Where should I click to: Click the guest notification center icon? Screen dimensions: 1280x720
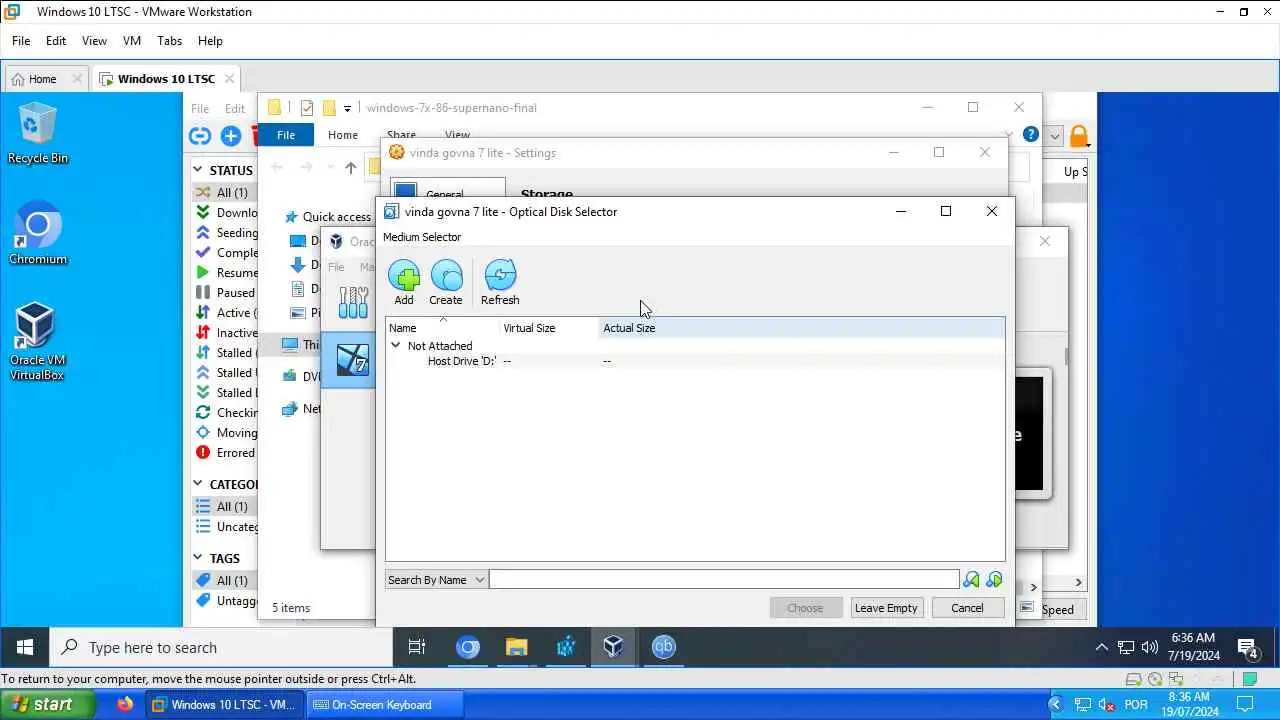tap(1248, 648)
